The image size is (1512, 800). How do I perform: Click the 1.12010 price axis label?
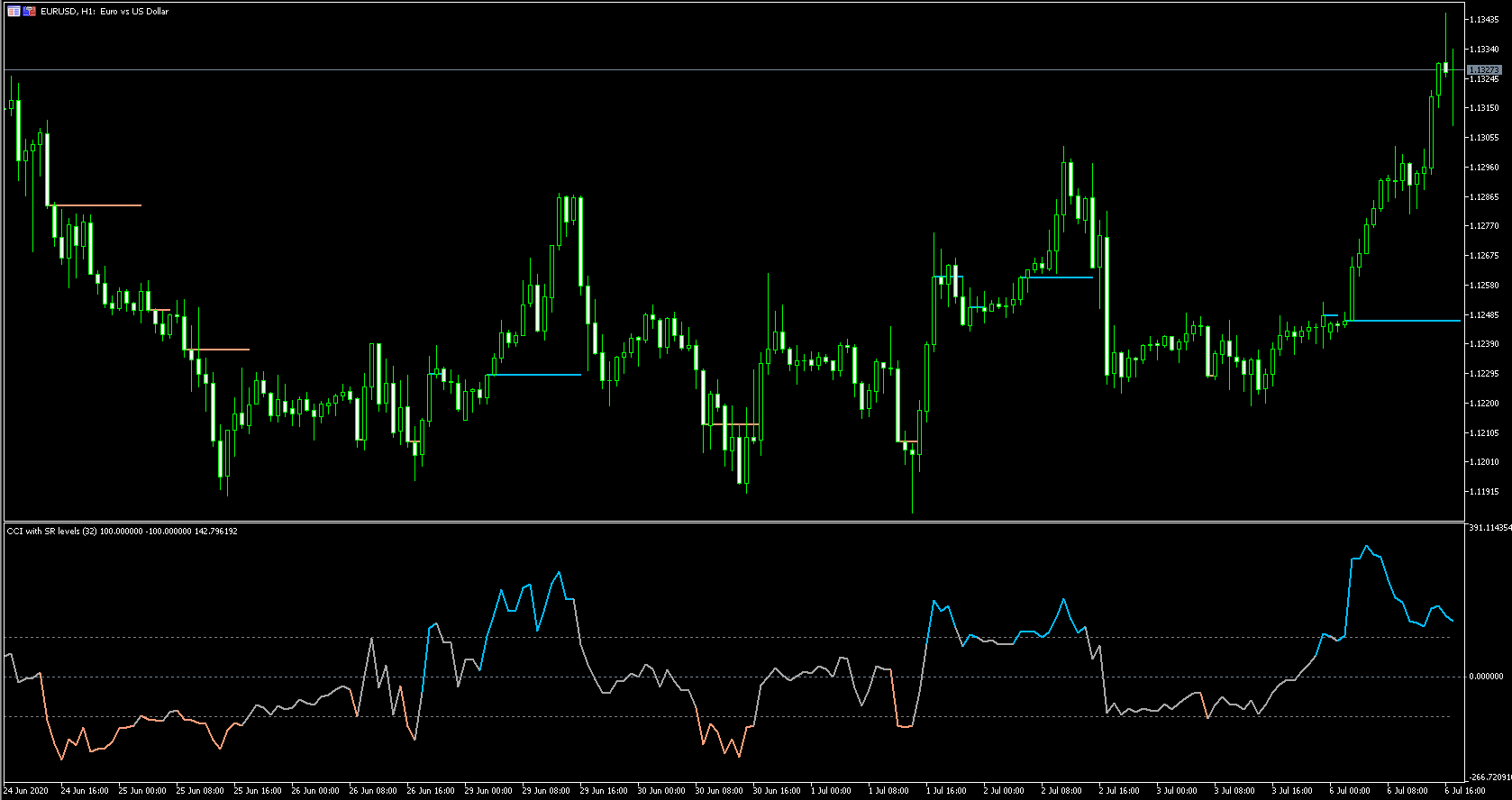[1484, 462]
